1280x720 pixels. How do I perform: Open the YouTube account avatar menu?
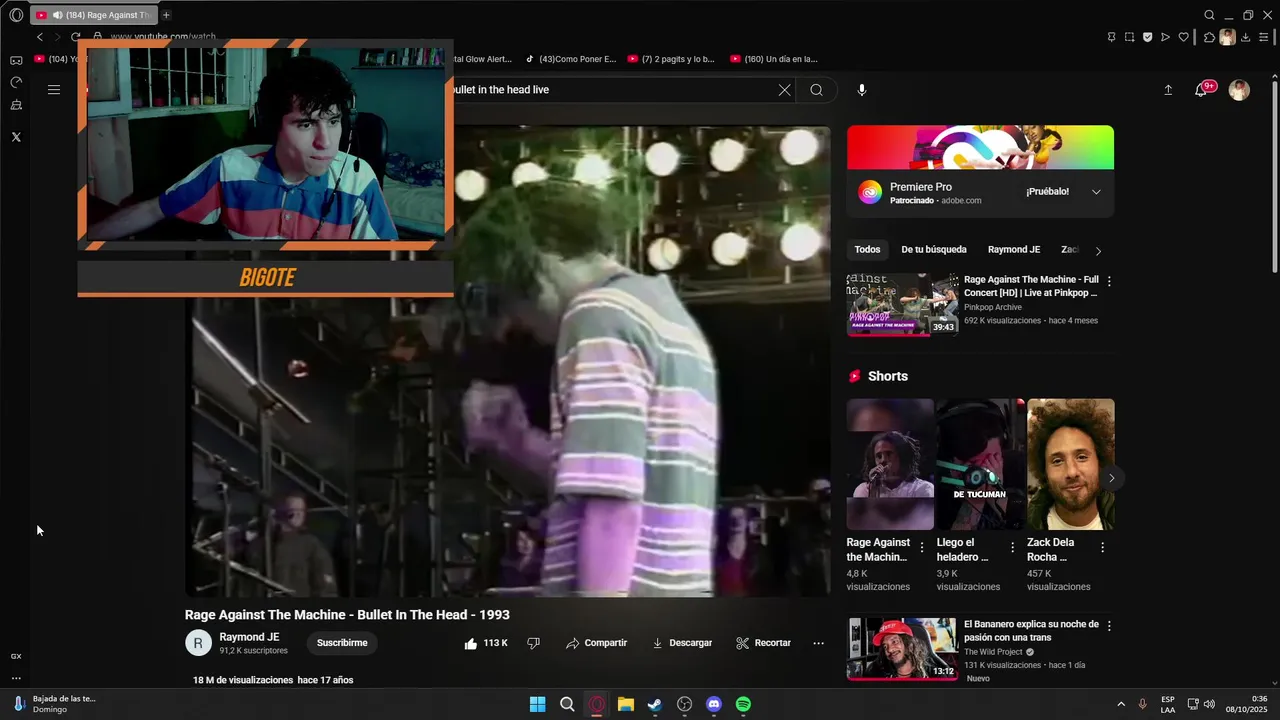click(1239, 90)
